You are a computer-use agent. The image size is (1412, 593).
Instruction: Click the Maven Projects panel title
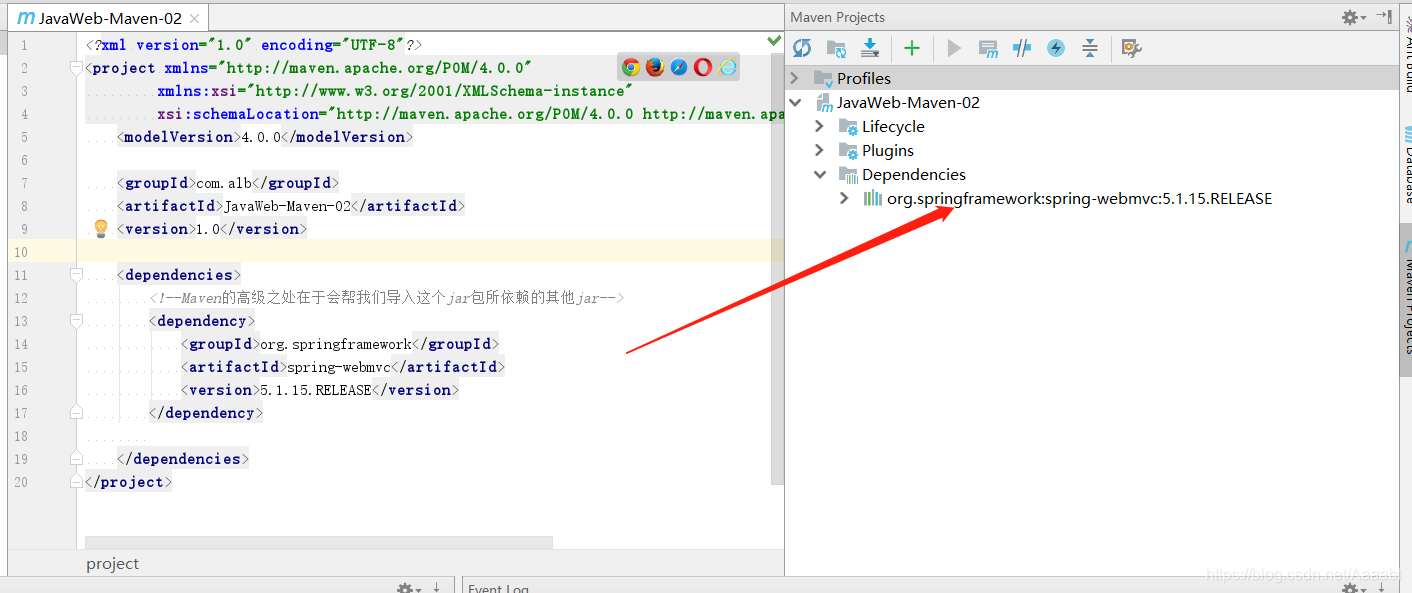click(837, 17)
